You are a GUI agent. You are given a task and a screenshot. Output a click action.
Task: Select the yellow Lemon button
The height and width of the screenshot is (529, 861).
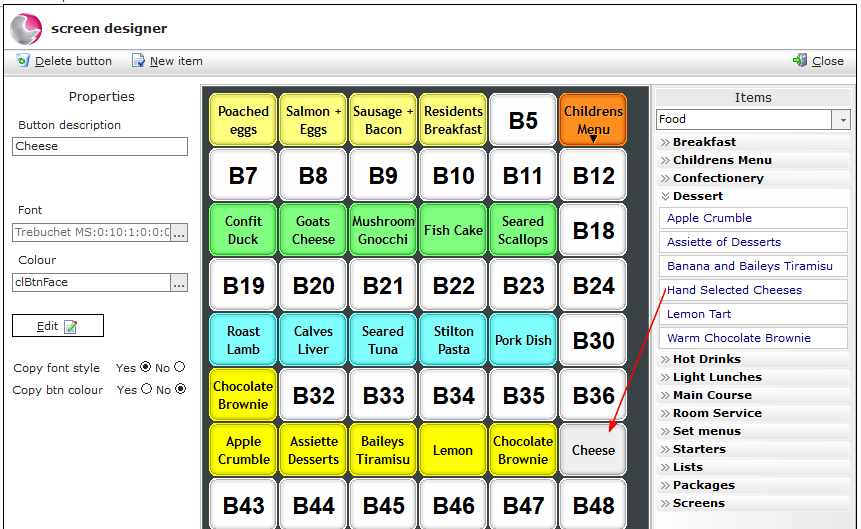(453, 450)
